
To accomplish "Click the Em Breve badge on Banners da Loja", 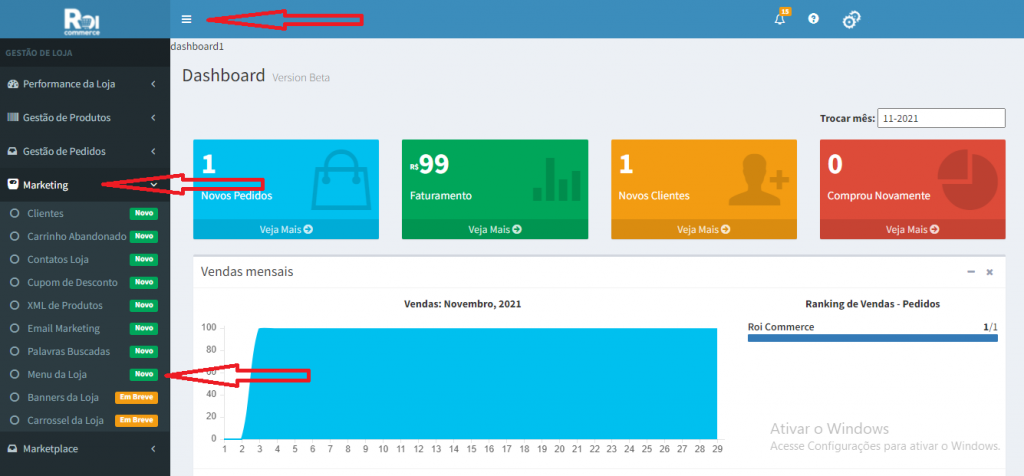I will [136, 398].
